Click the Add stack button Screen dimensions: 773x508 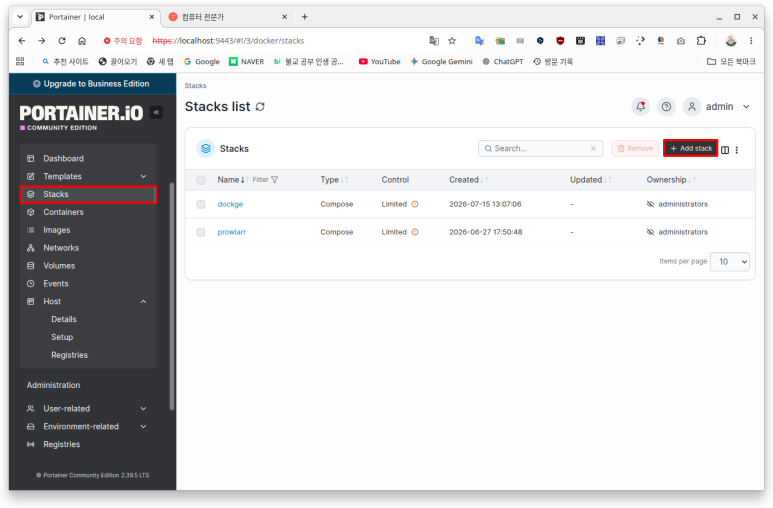pyautogui.click(x=691, y=148)
